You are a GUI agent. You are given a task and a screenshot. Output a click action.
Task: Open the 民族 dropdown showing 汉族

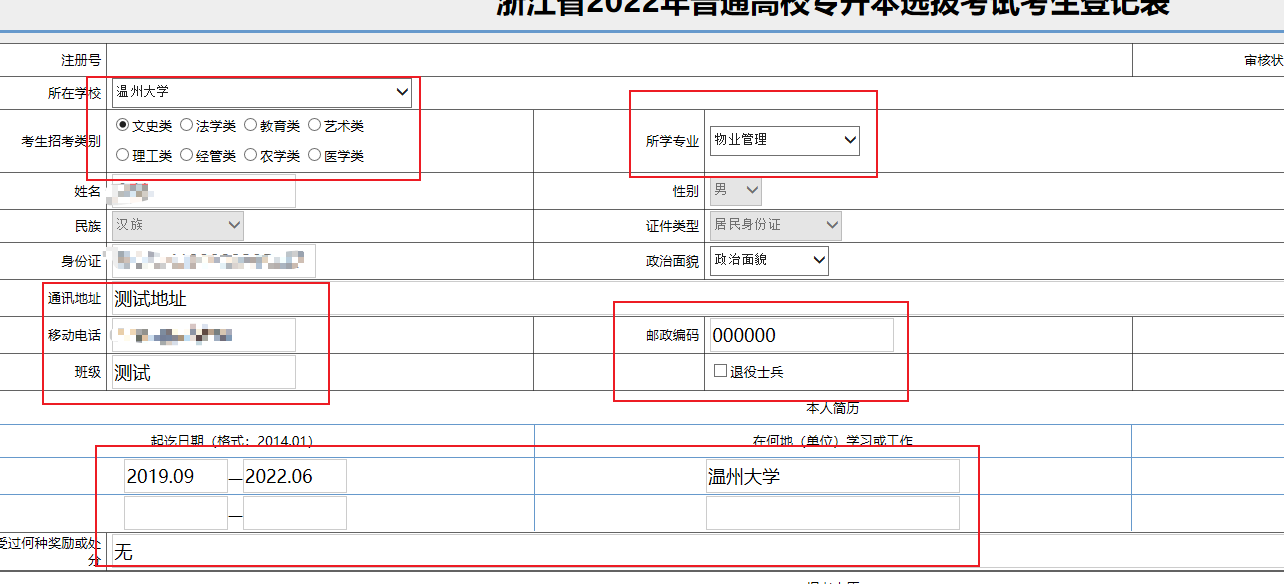(x=177, y=225)
